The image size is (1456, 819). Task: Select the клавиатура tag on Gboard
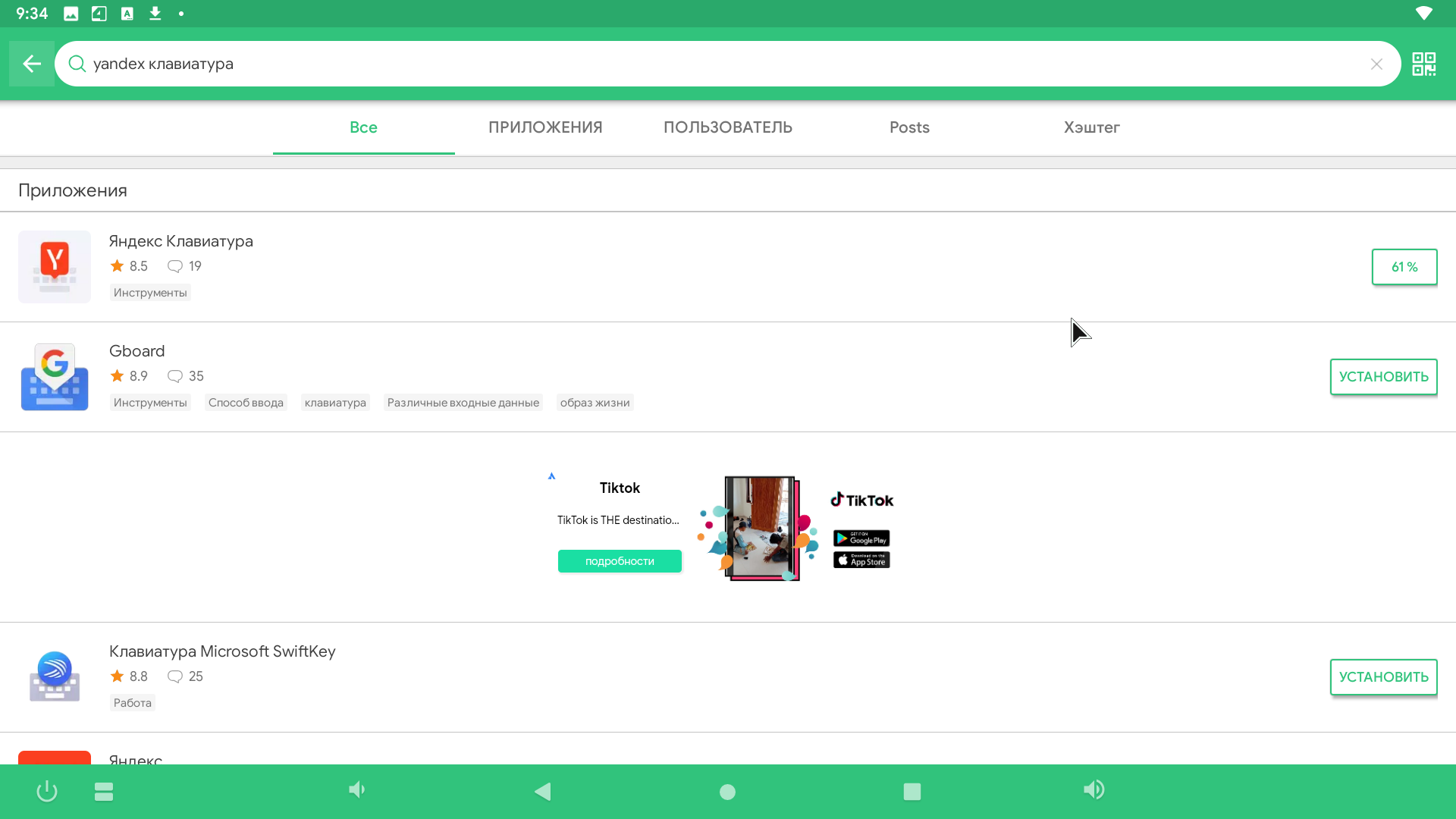(335, 403)
